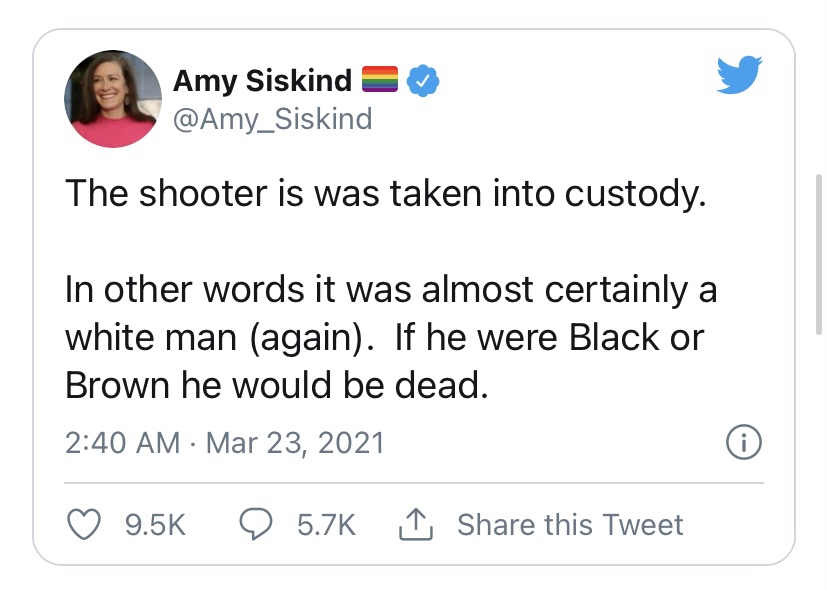The height and width of the screenshot is (590, 827).
Task: Click the 2:40 AM timestamp
Action: coord(124,442)
